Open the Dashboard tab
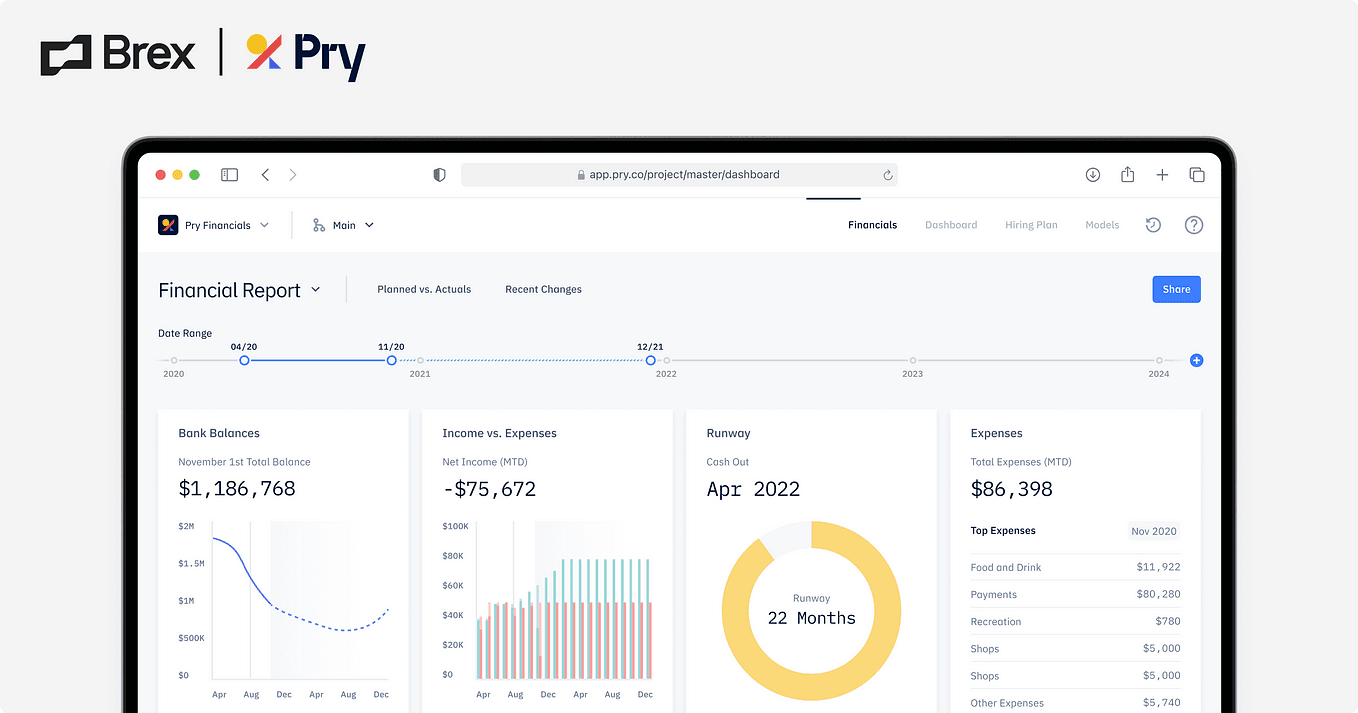Screen dimensions: 1358x713 [951, 225]
